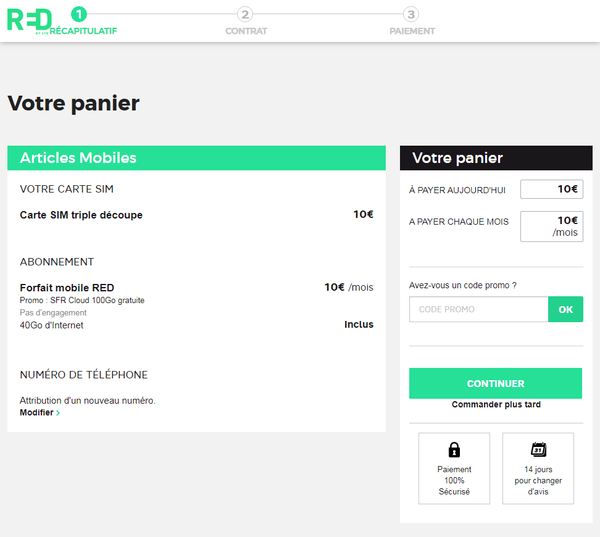Jump to the Paiement step label
This screenshot has height=537, width=600.
[x=412, y=31]
